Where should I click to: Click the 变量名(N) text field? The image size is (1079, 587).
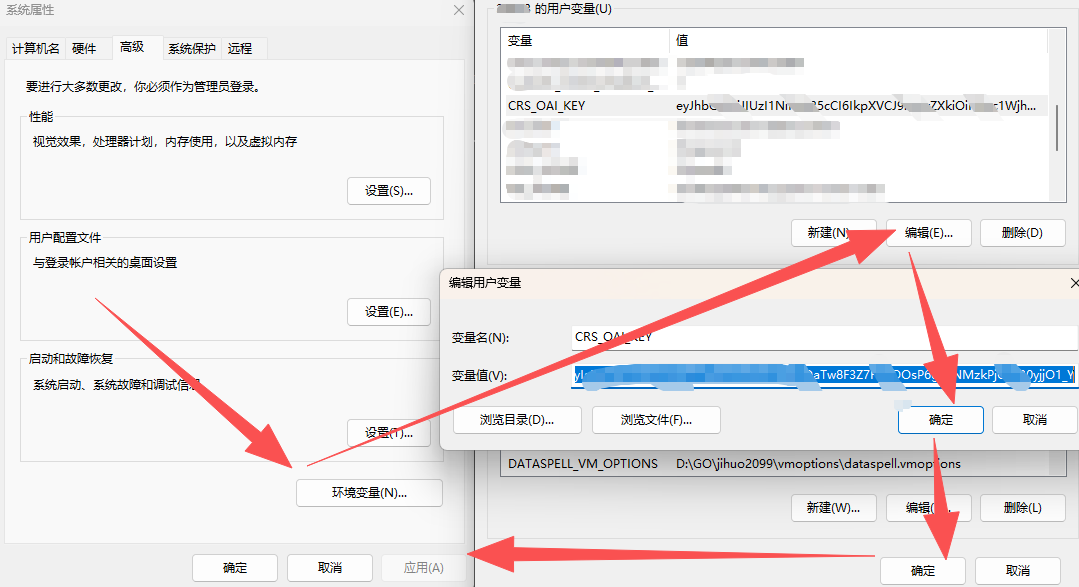824,337
